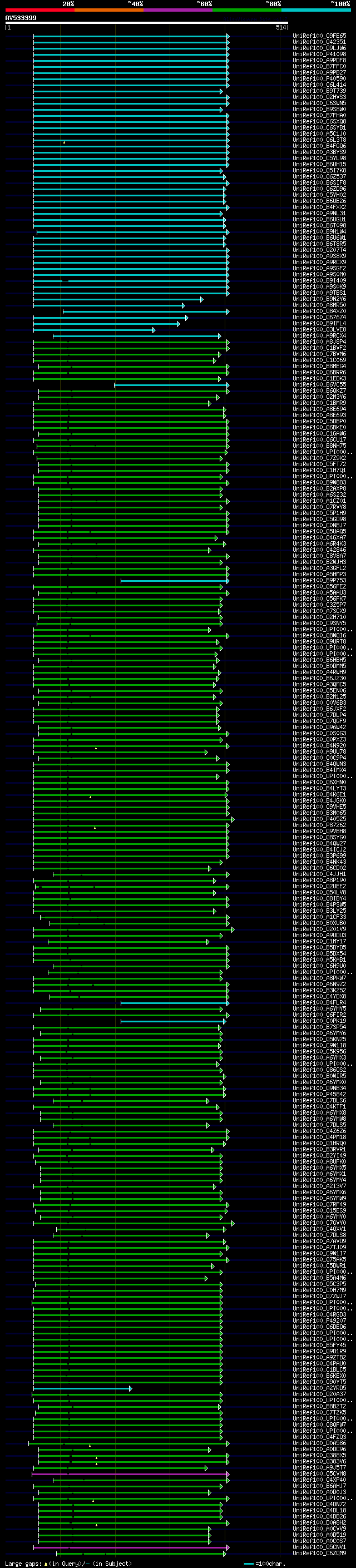Select label UniRef100_C7GVY0
Image resolution: width=356 pixels, height=1568 pixels.
(x=319, y=1223)
